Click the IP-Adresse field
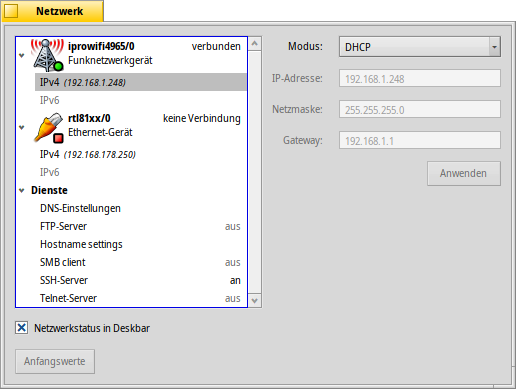Screen dimensions: 516x389 coord(420,78)
